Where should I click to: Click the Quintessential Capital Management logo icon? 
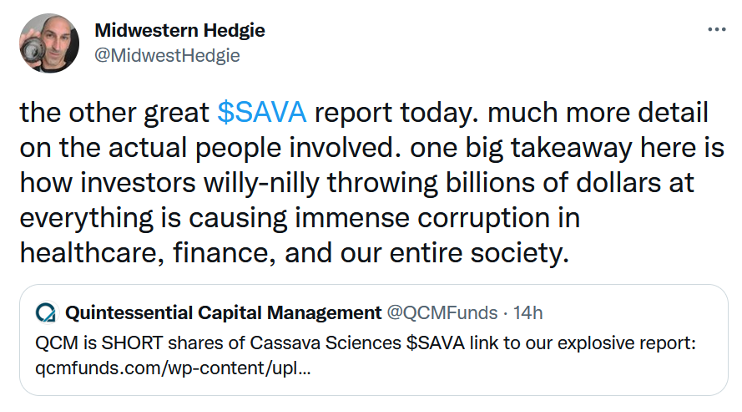pyautogui.click(x=46, y=312)
